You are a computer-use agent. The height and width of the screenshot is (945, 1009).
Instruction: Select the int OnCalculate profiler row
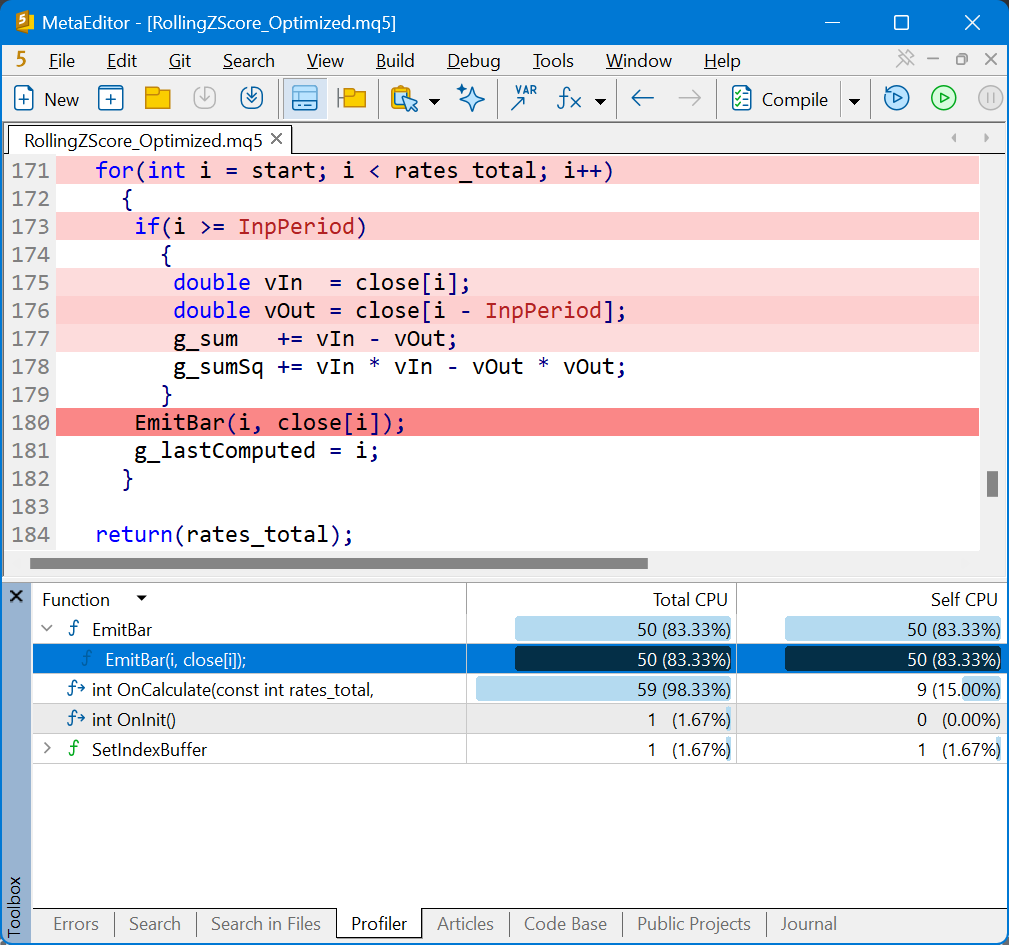[x=519, y=689]
